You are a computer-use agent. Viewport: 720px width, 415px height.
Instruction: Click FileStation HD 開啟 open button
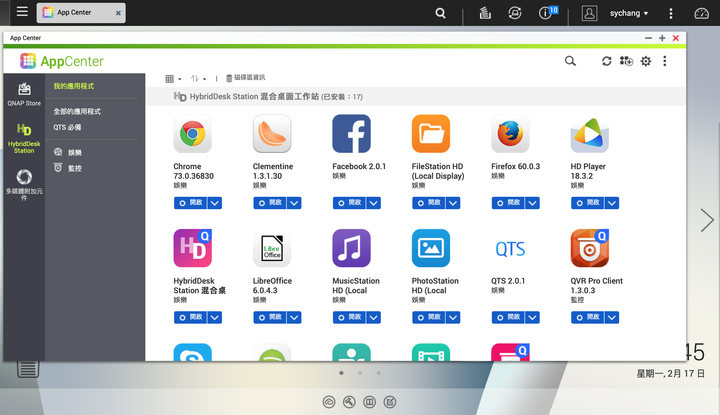(429, 203)
